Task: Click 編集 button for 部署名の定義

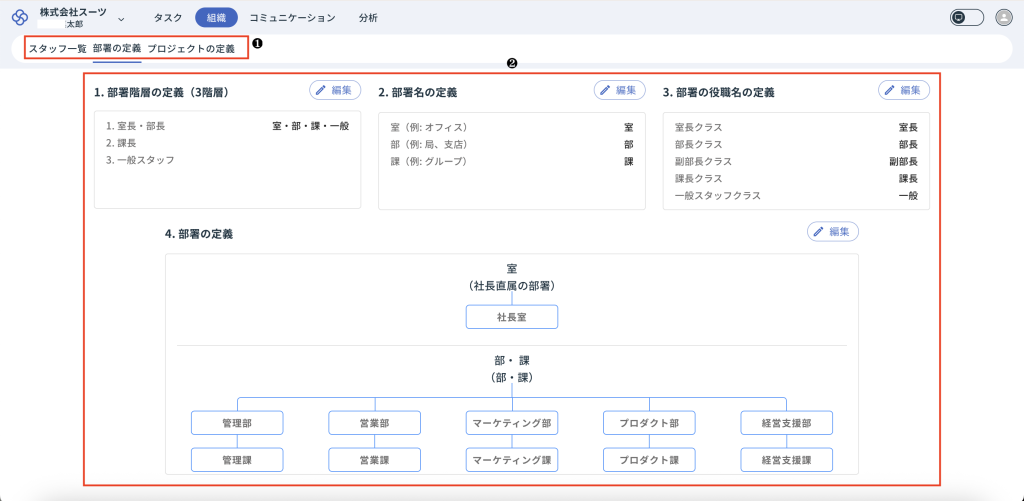Action: click(619, 90)
